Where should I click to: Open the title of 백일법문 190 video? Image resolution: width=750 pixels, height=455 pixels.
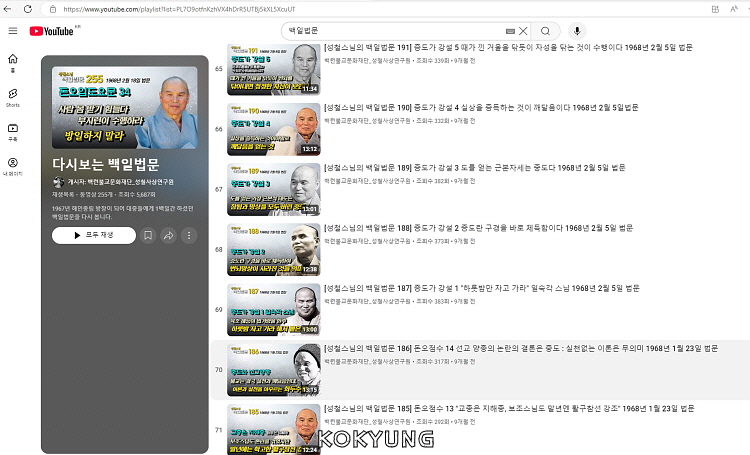(x=481, y=108)
